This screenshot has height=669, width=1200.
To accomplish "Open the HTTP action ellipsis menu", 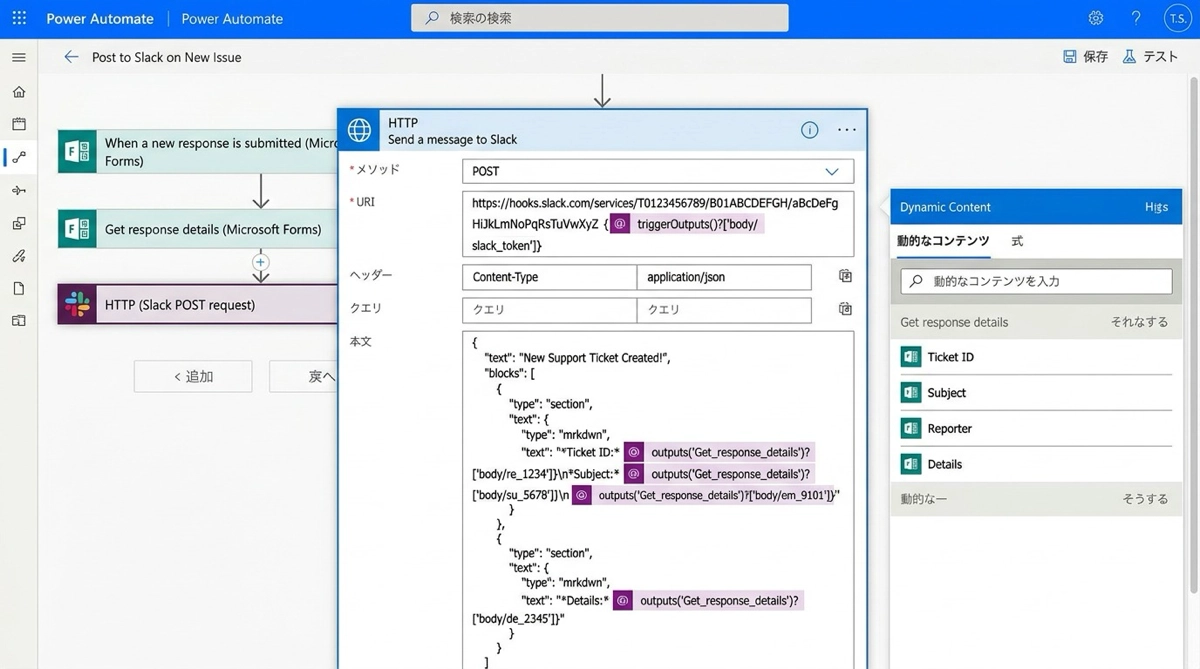I will point(847,130).
